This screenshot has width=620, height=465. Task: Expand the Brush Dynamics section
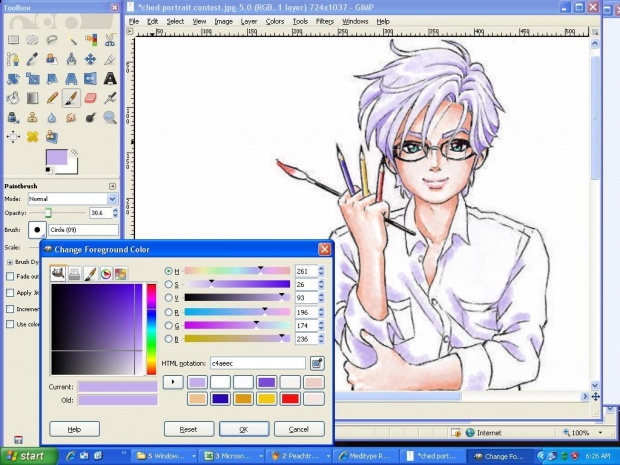[10, 262]
